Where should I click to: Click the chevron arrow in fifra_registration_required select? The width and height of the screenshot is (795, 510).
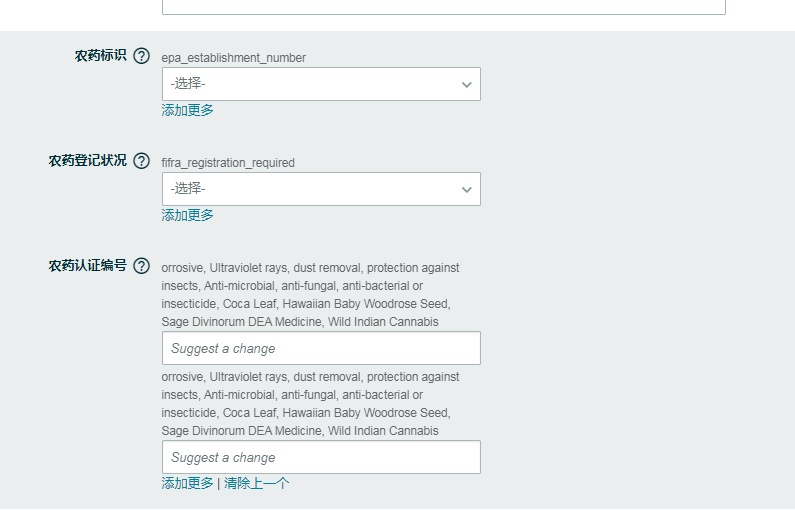click(466, 190)
